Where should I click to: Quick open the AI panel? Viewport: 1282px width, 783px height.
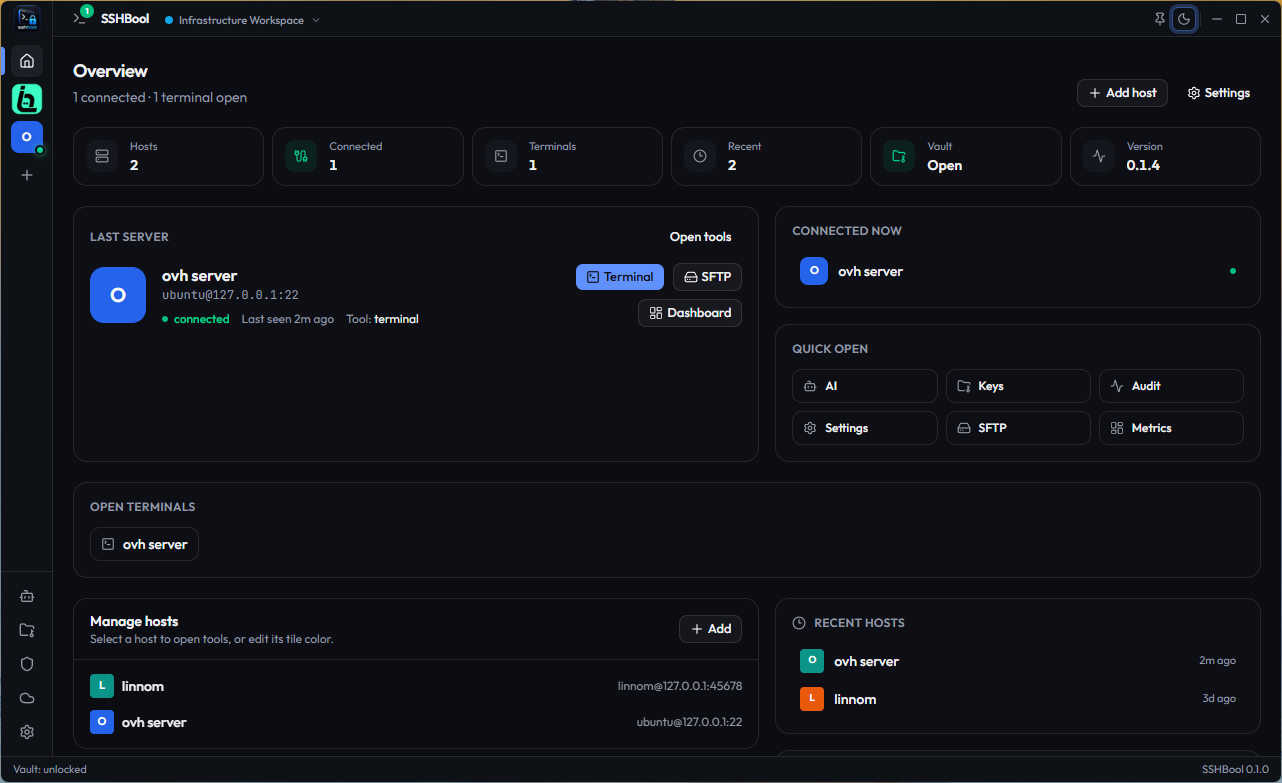coord(865,386)
